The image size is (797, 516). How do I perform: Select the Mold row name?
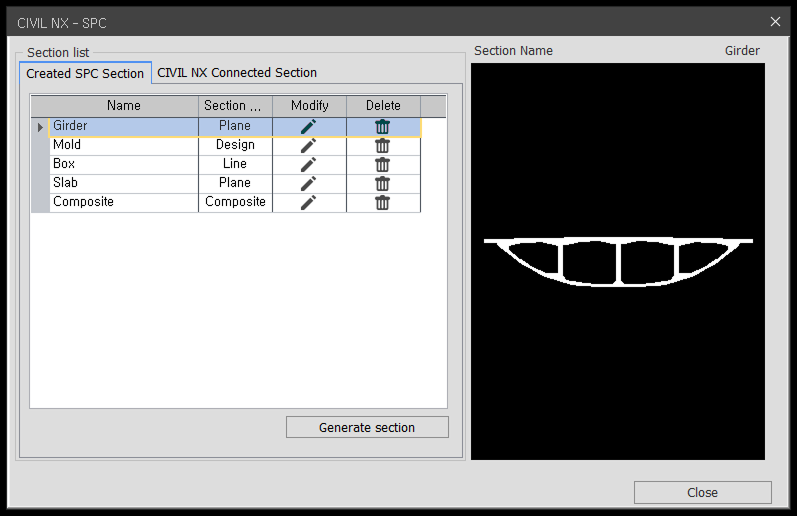(x=124, y=146)
